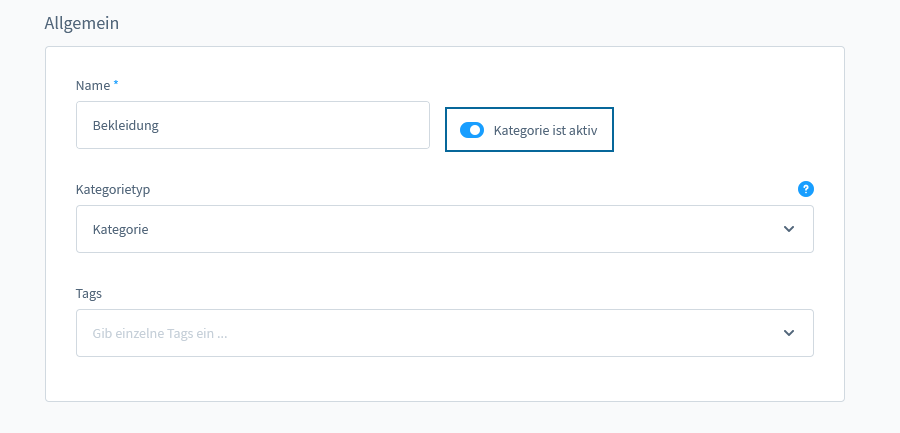Click the Kategorietyp field label

[x=113, y=190]
